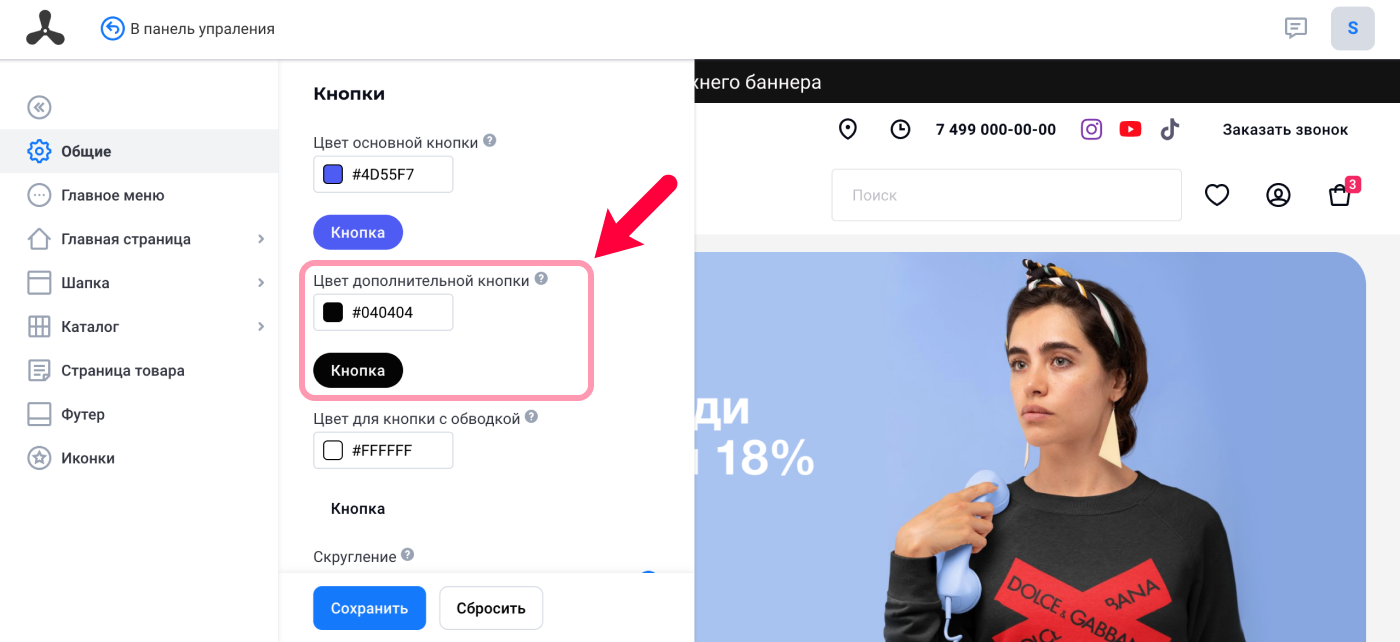Expand the Шапка submenu chevron
Image resolution: width=1400 pixels, height=642 pixels.
tap(261, 283)
